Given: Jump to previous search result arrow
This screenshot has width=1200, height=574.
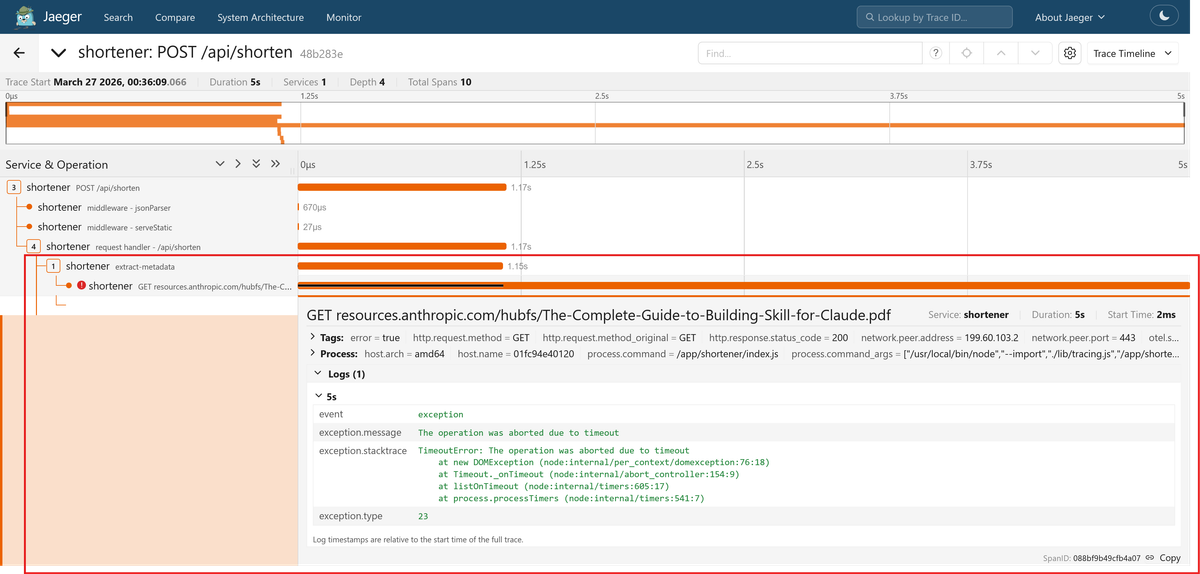Looking at the screenshot, I should (x=1000, y=53).
